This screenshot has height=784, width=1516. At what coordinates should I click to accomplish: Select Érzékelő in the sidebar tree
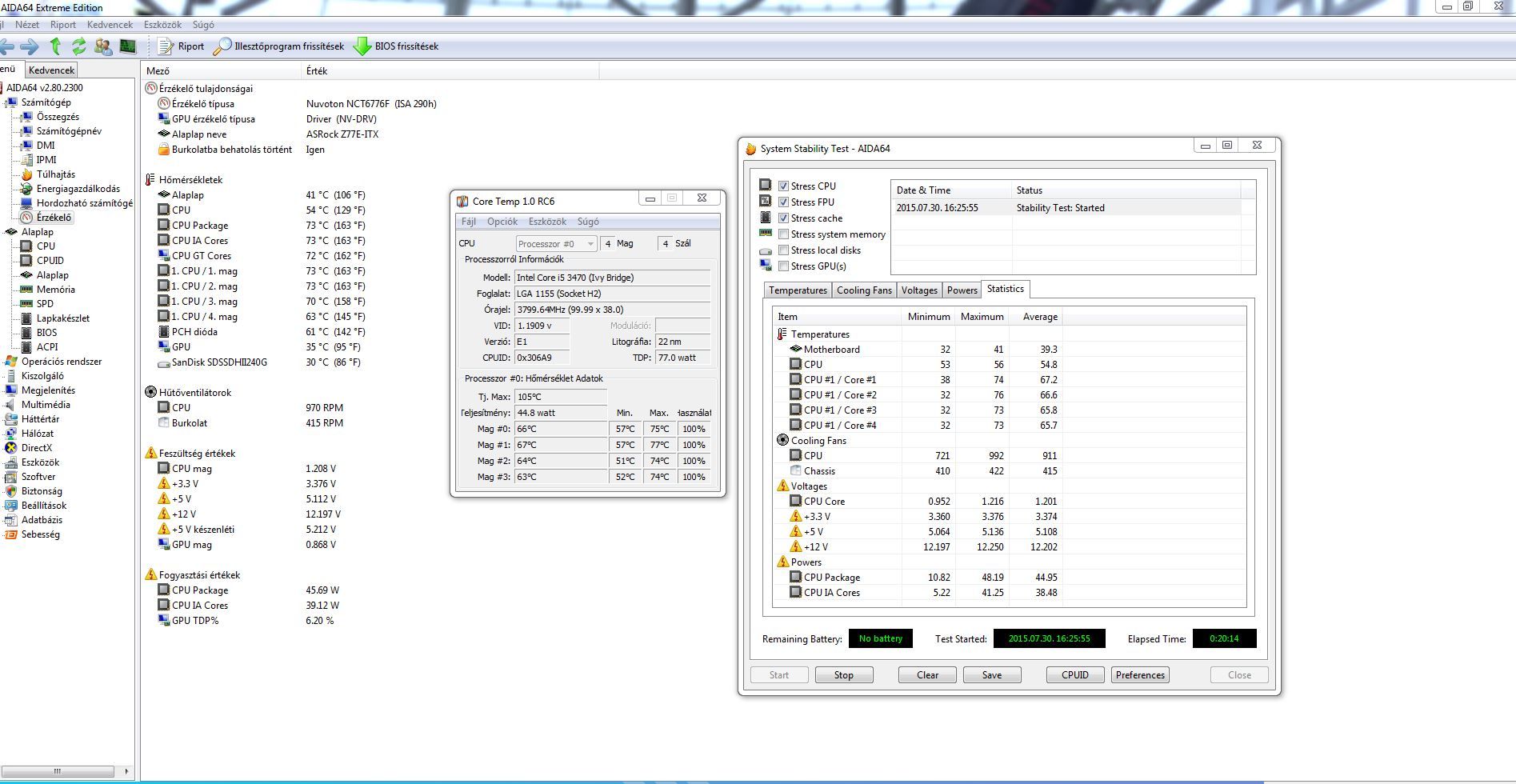point(54,218)
